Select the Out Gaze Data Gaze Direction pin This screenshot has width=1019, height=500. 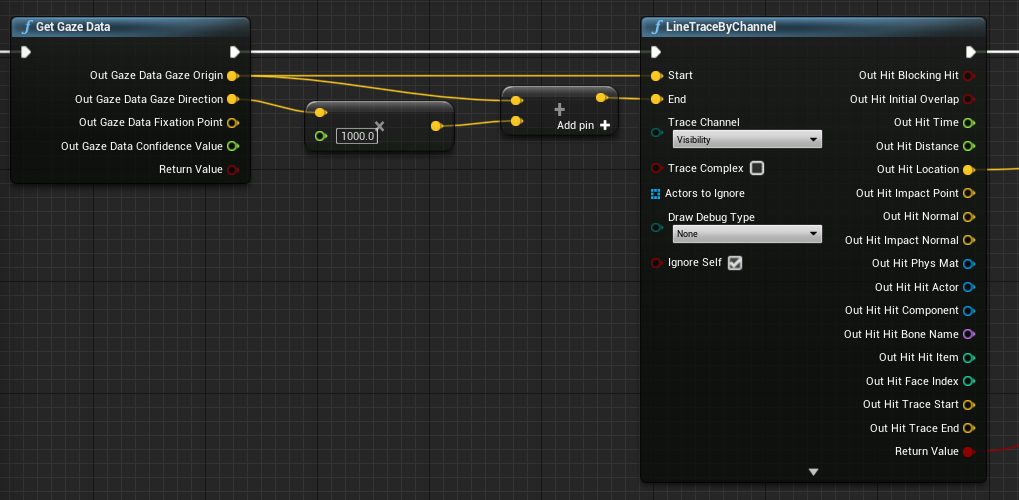pos(232,99)
